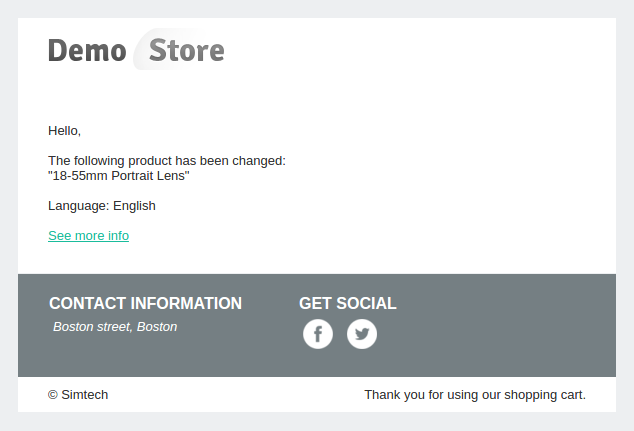Click the CONTACT INFORMATION heading
This screenshot has height=431, width=634.
[x=146, y=303]
